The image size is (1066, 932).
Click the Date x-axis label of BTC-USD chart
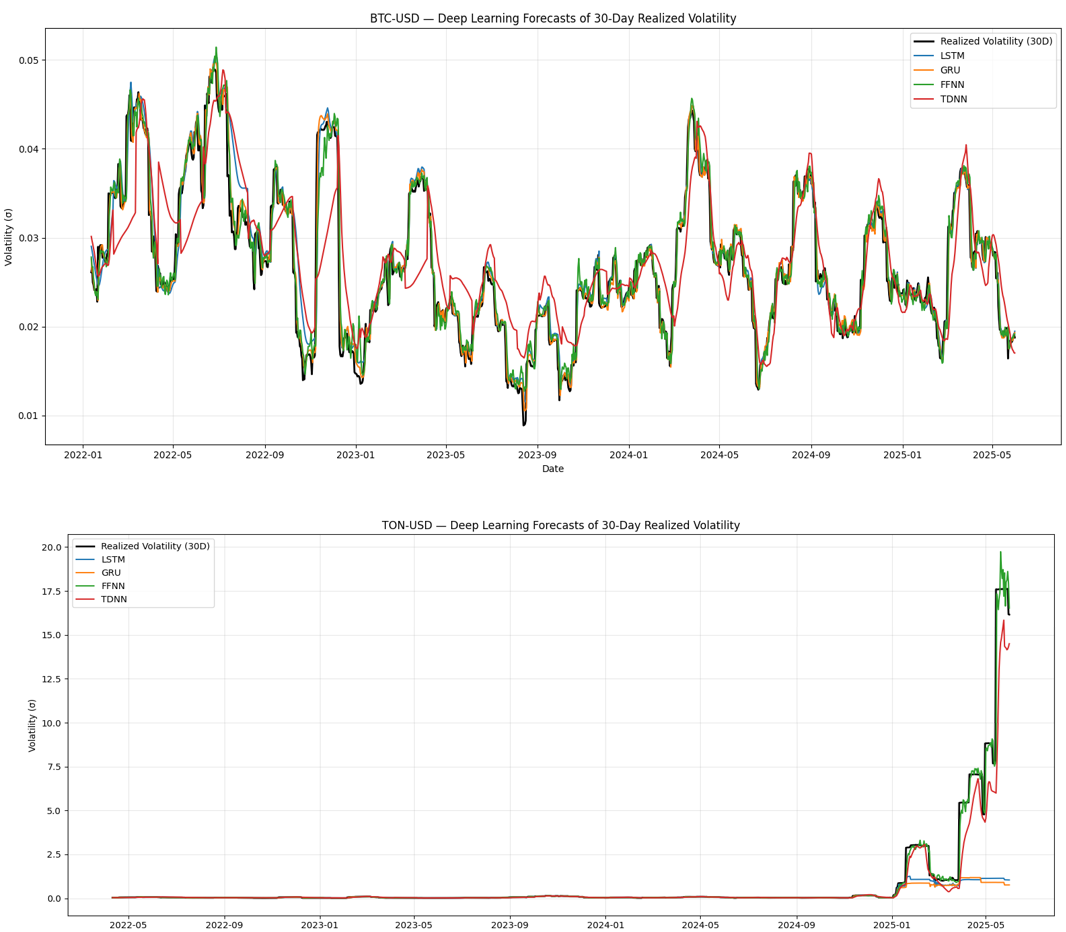click(x=553, y=469)
